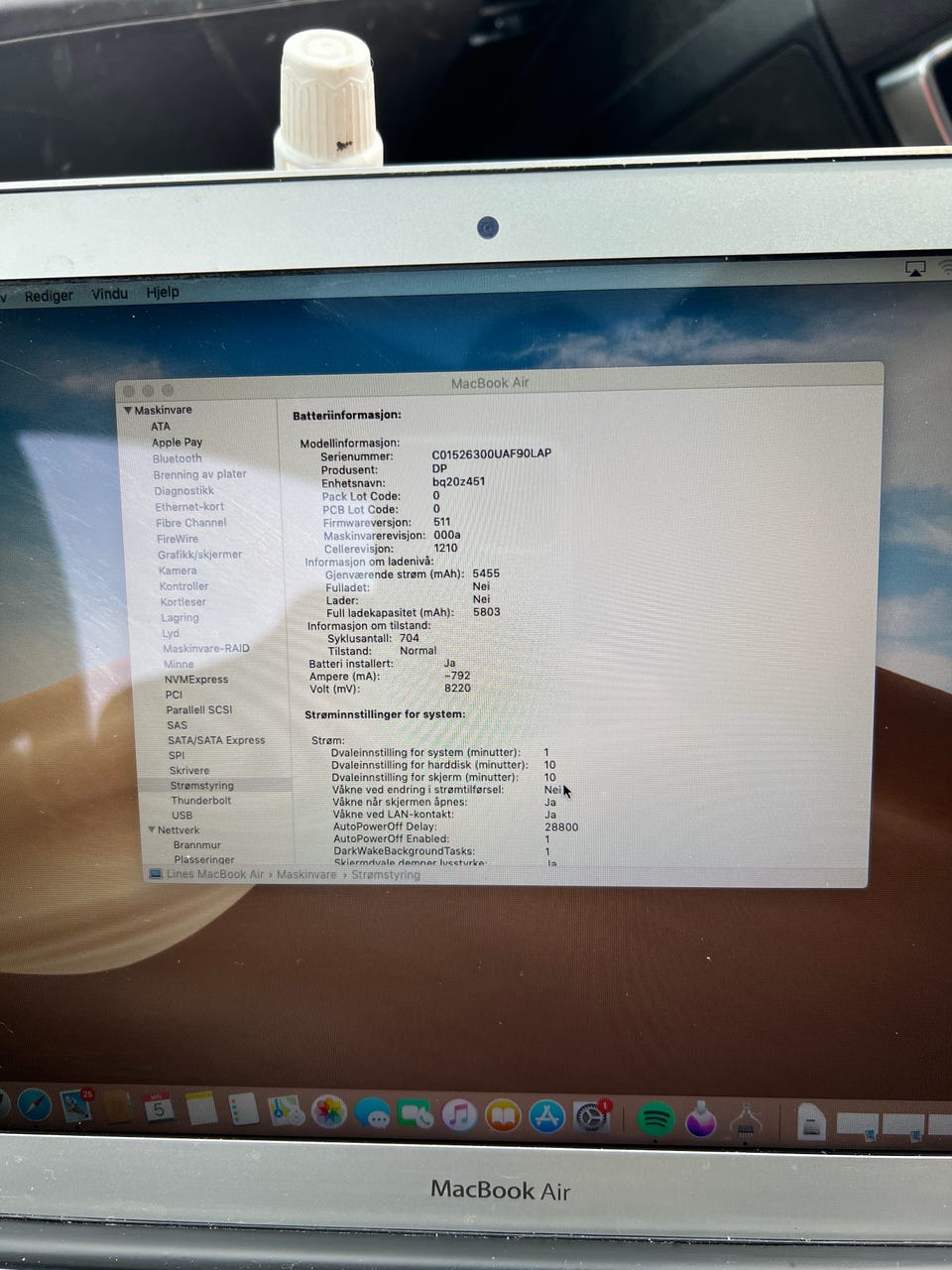Open Safari from the Dock
This screenshot has width=952, height=1270.
[35, 1104]
